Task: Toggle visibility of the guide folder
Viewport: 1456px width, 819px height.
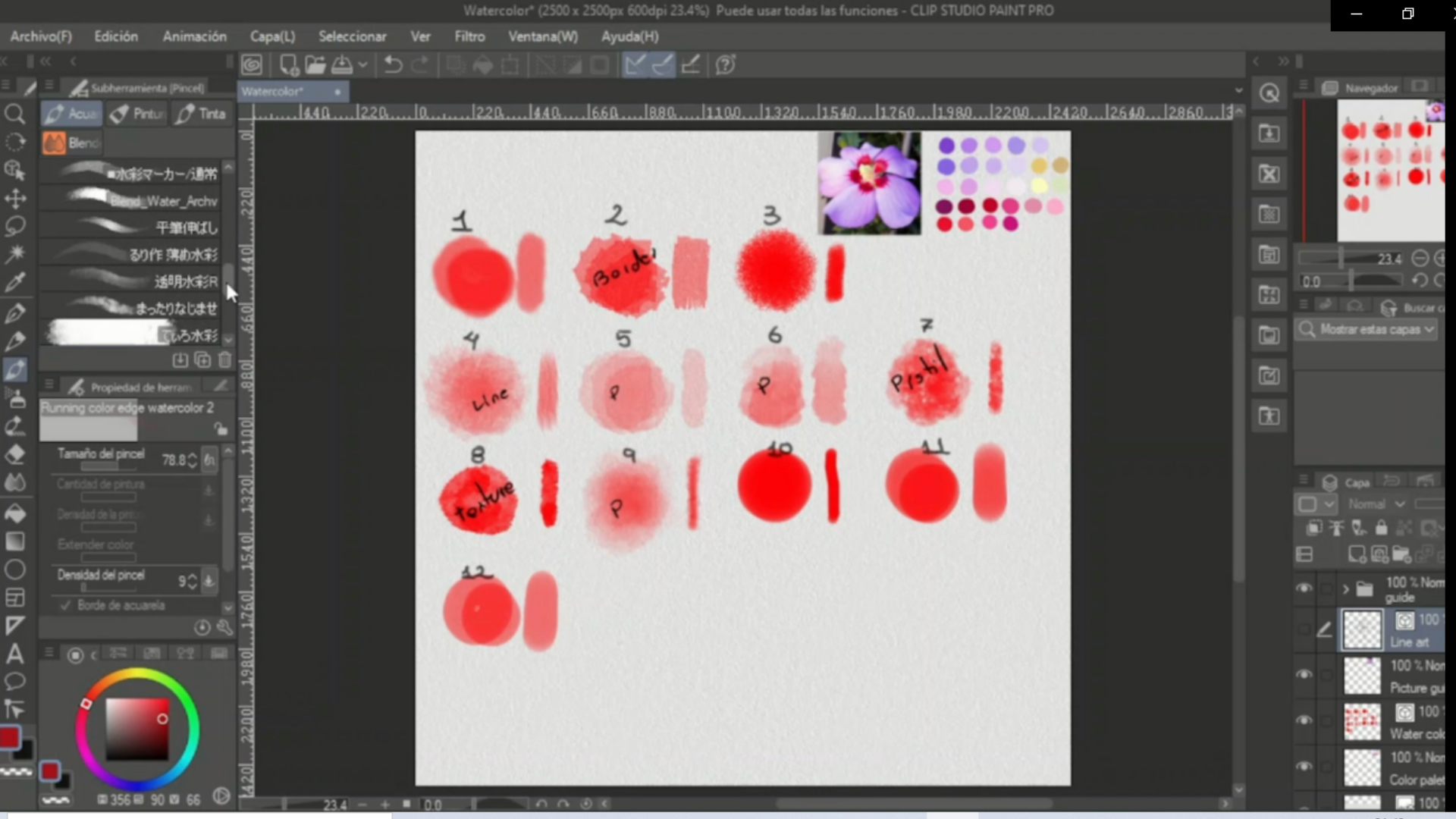Action: [x=1304, y=588]
